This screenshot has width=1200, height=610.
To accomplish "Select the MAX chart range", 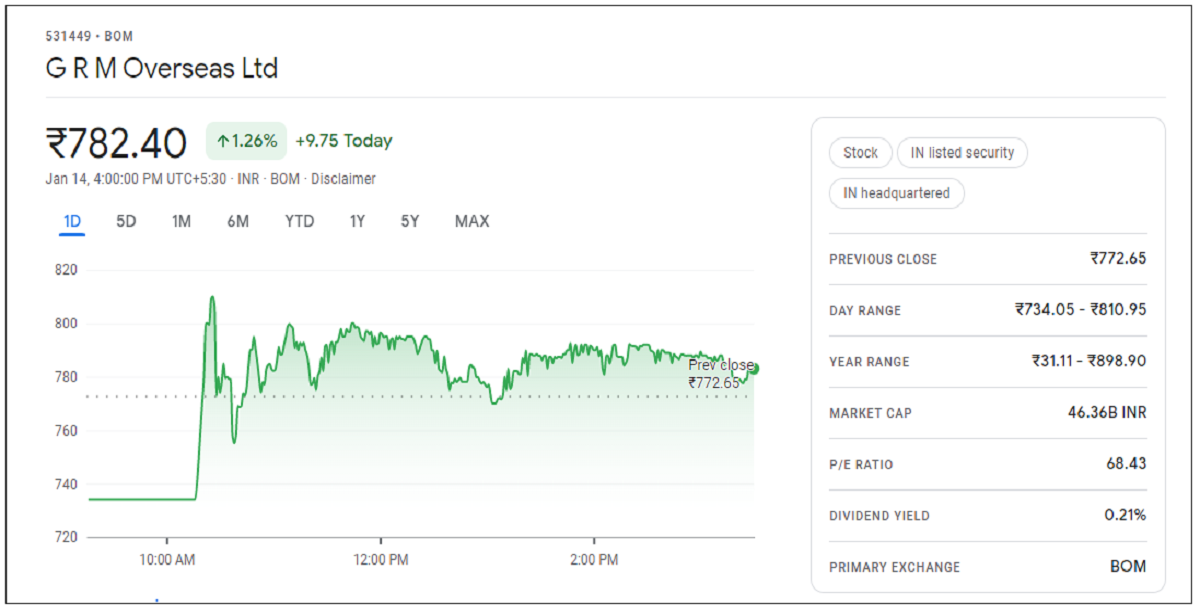I will point(472,221).
